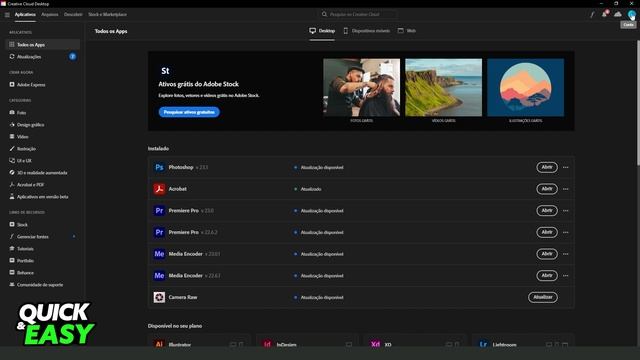Image resolution: width=640 pixels, height=360 pixels.
Task: Click the Photoshop app icon
Action: [159, 167]
